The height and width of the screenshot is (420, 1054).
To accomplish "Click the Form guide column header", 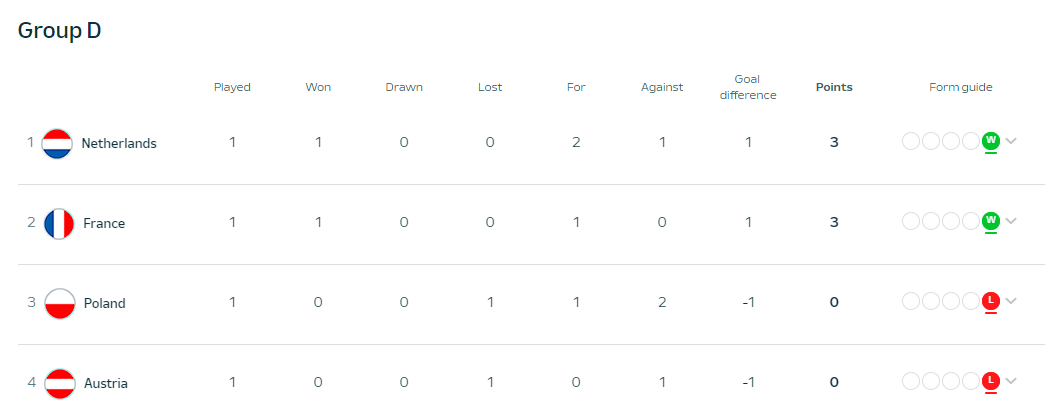I will (961, 87).
